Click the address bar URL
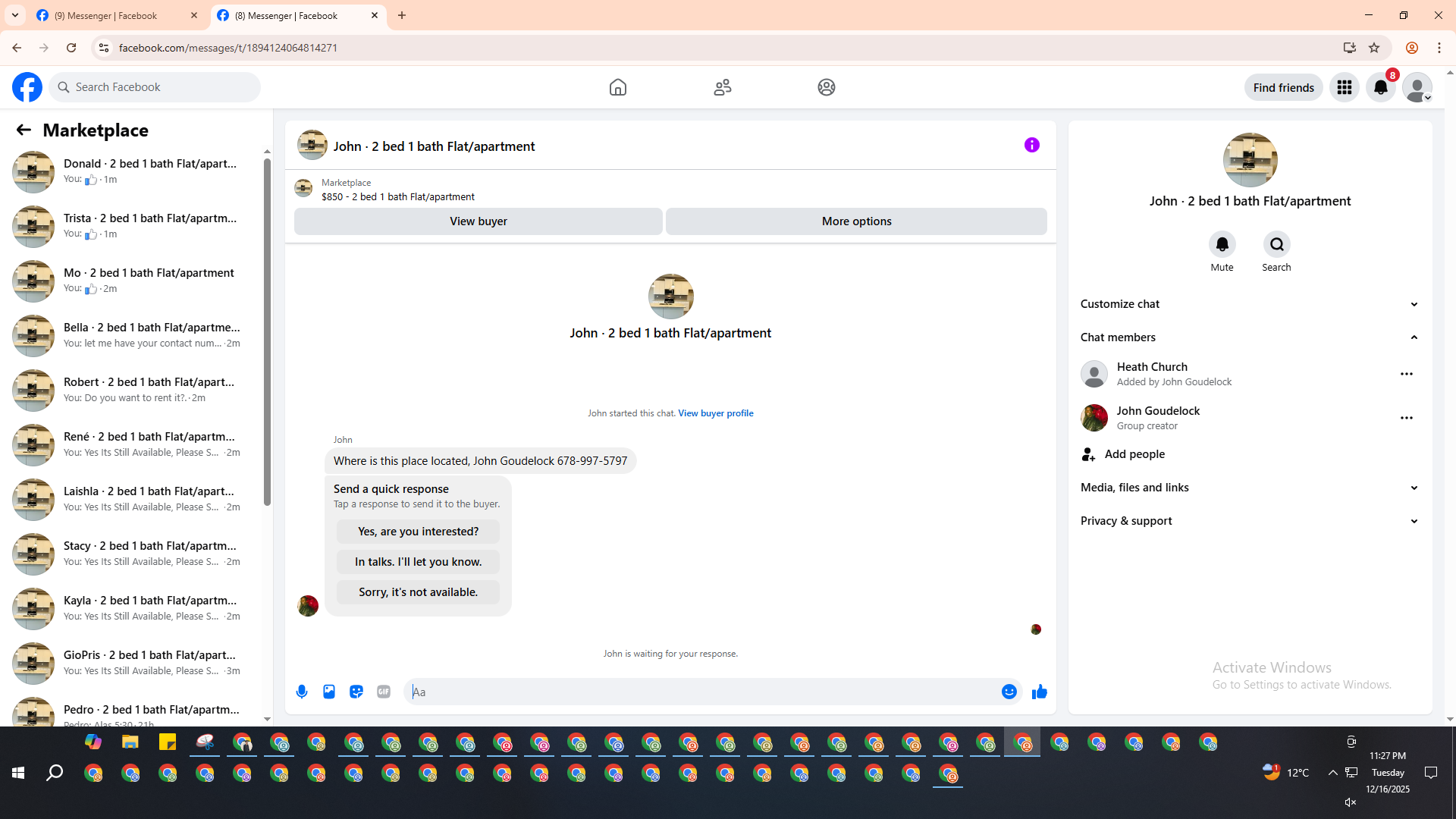1456x819 pixels. [227, 48]
